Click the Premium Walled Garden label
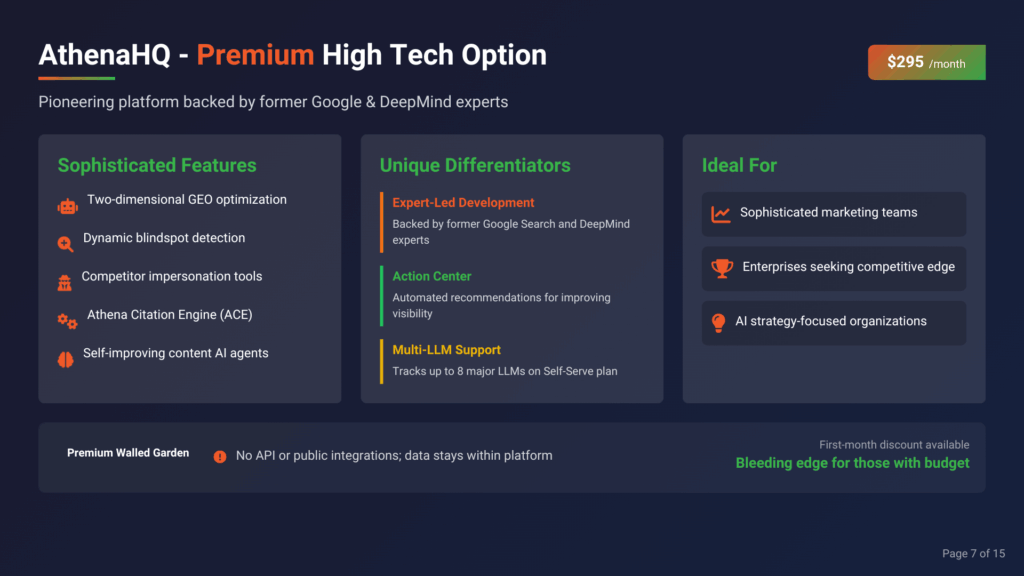This screenshot has height=576, width=1024. (x=128, y=453)
